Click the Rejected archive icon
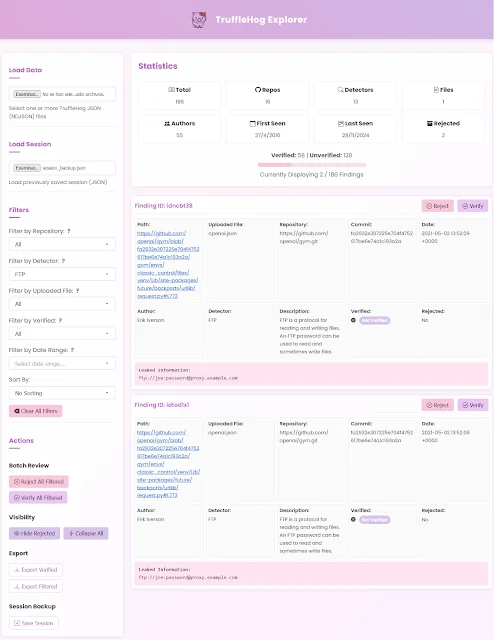Image resolution: width=494 pixels, height=640 pixels. pyautogui.click(x=429, y=123)
